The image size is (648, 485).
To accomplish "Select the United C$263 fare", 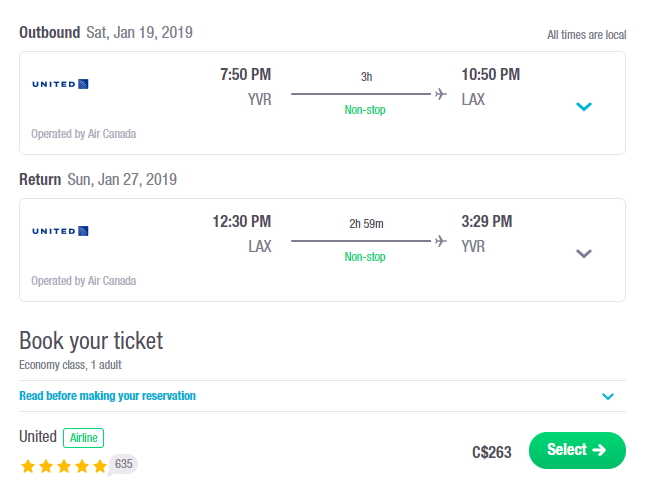I will (577, 450).
